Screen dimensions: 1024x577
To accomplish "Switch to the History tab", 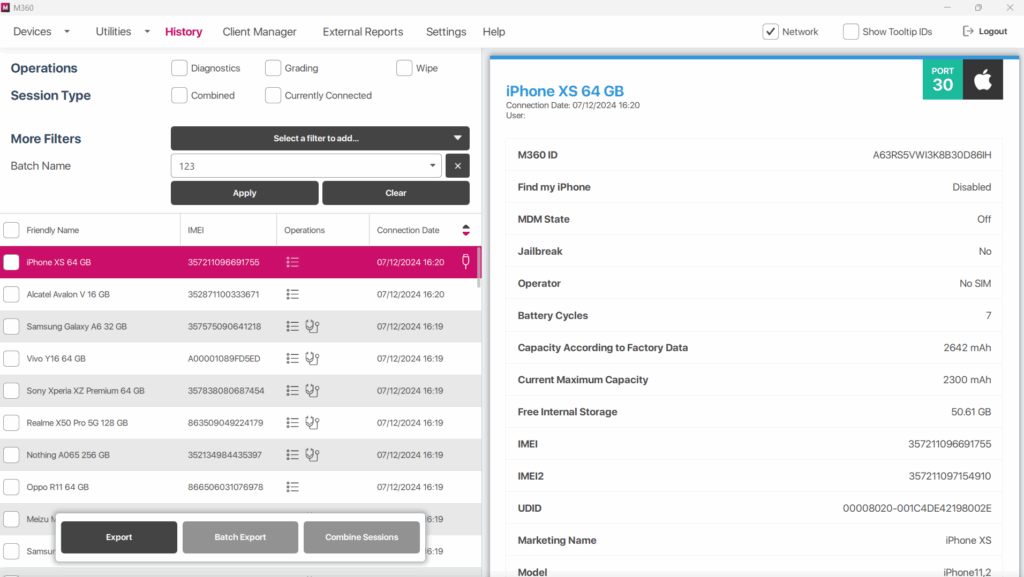I will pyautogui.click(x=184, y=32).
